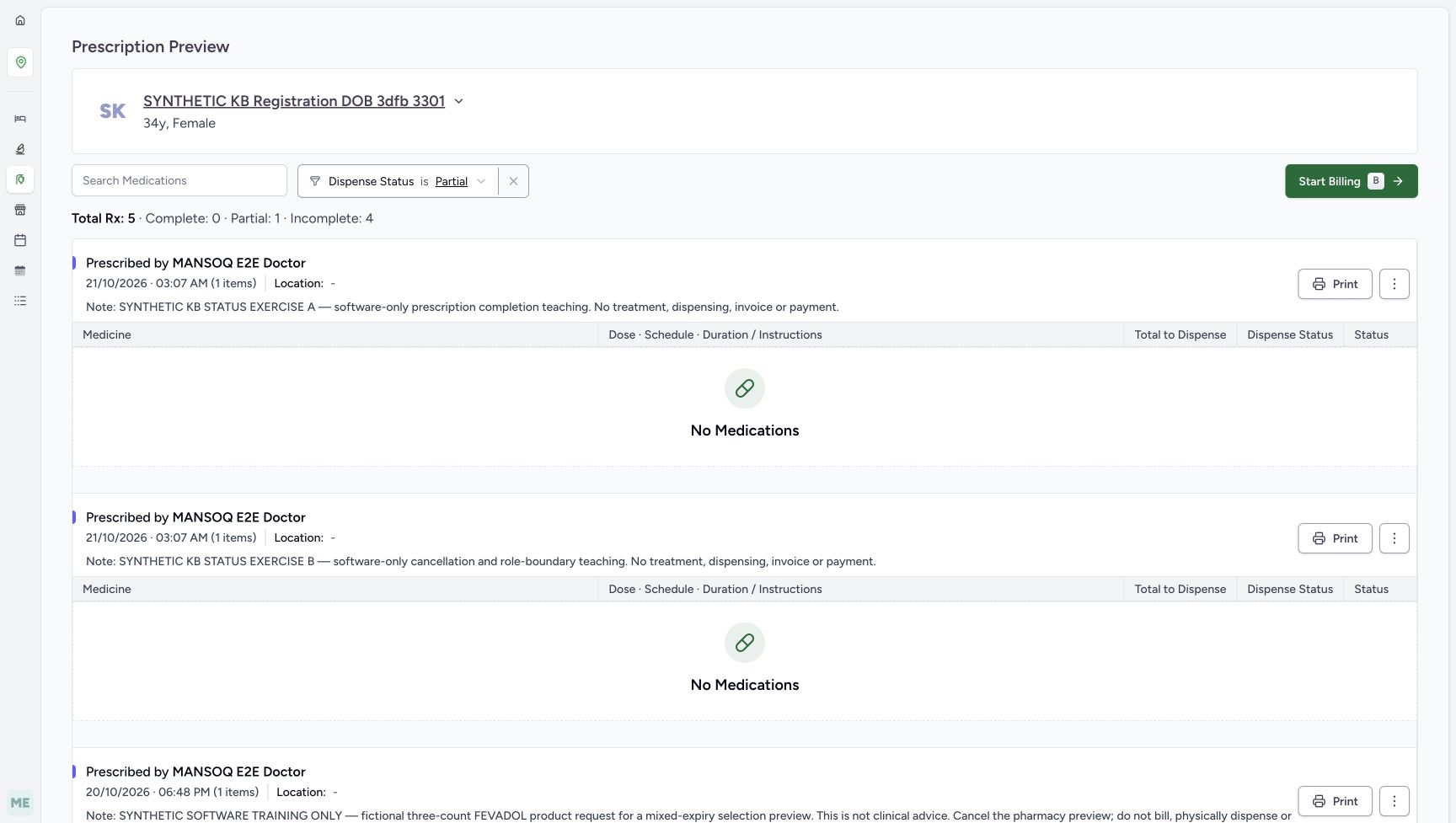
Task: Click the location pin sidebar icon
Action: coord(20,62)
